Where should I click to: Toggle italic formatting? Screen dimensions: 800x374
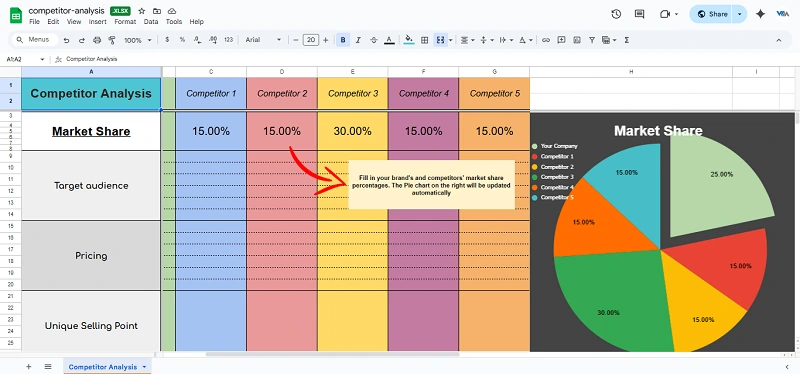tap(358, 40)
